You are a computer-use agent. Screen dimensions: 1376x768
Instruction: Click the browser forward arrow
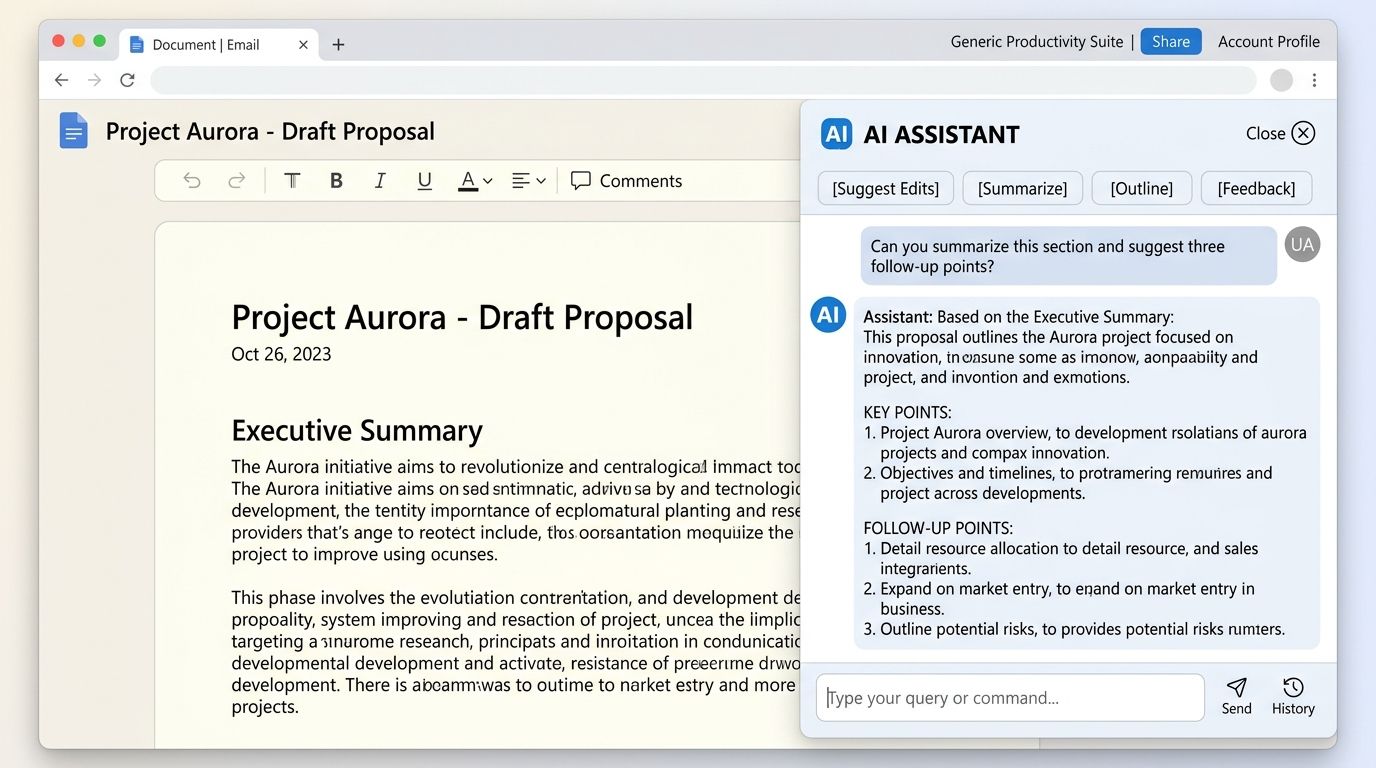pyautogui.click(x=95, y=80)
